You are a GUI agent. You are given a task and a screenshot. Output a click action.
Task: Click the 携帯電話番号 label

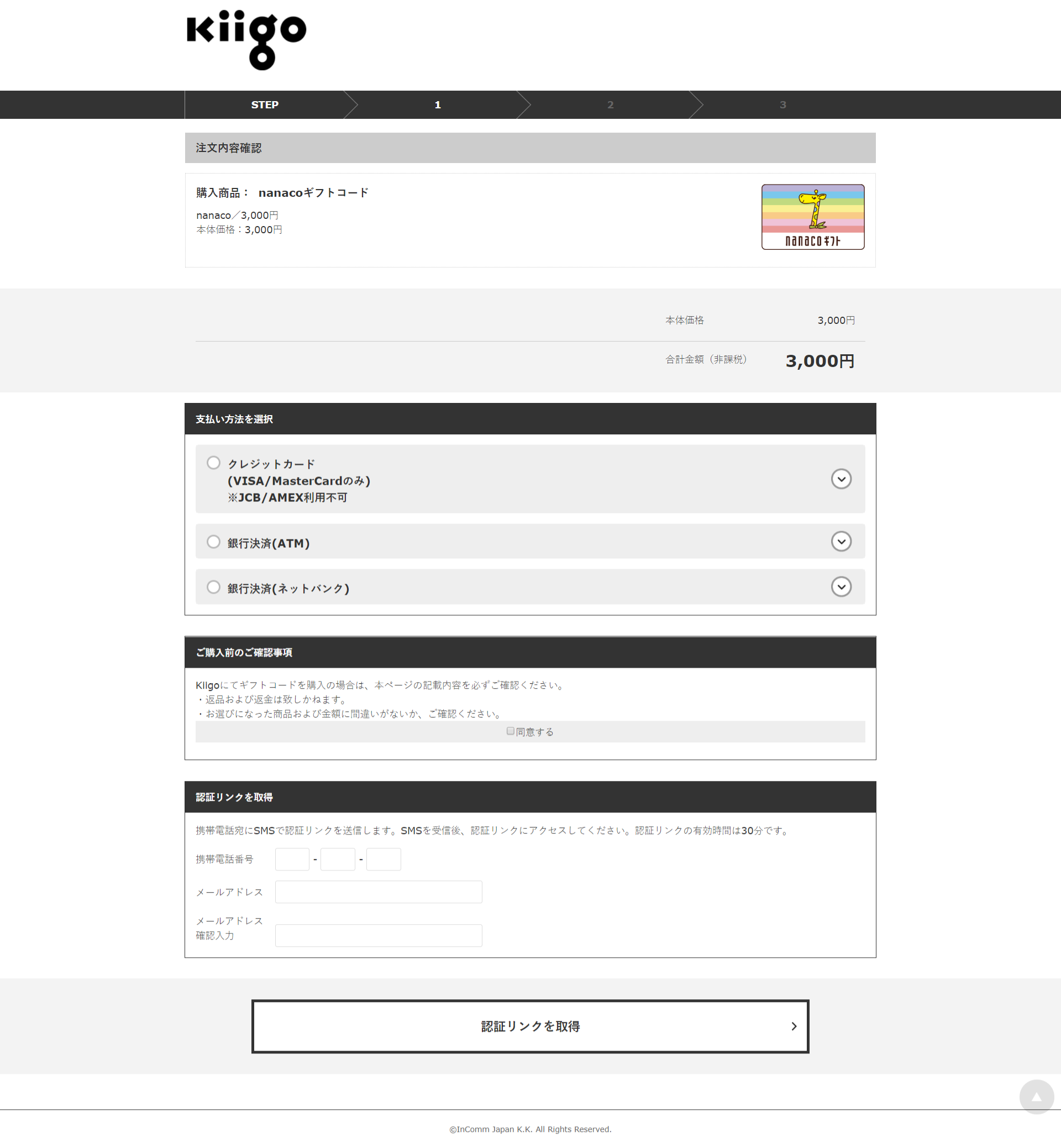tap(224, 859)
